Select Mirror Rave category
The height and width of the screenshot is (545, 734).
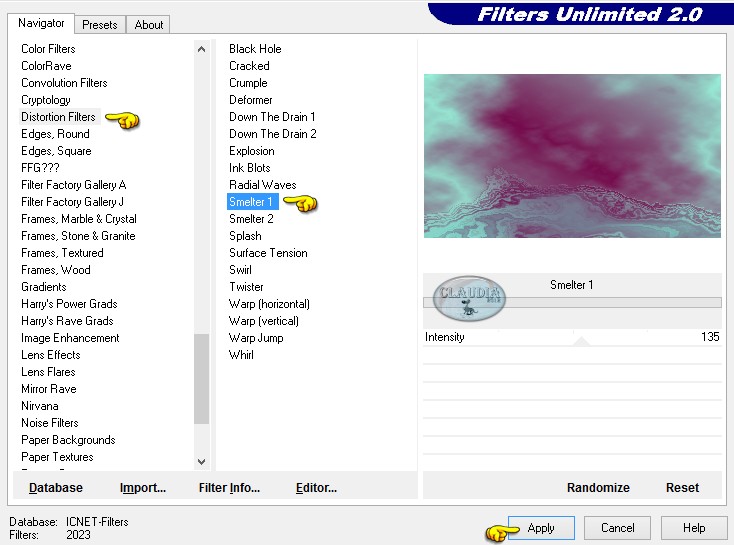(49, 389)
